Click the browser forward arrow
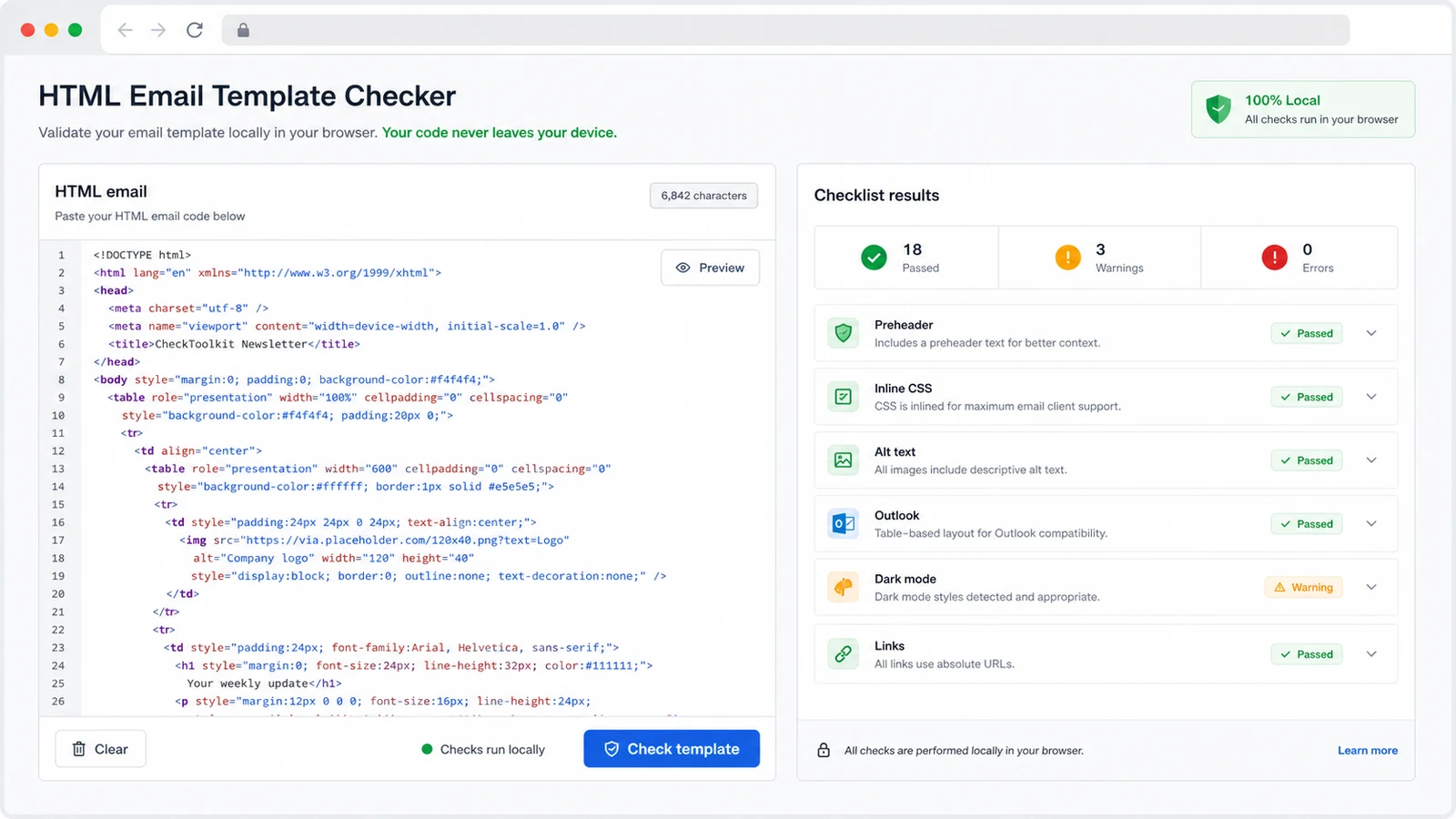This screenshot has height=819, width=1456. (158, 30)
